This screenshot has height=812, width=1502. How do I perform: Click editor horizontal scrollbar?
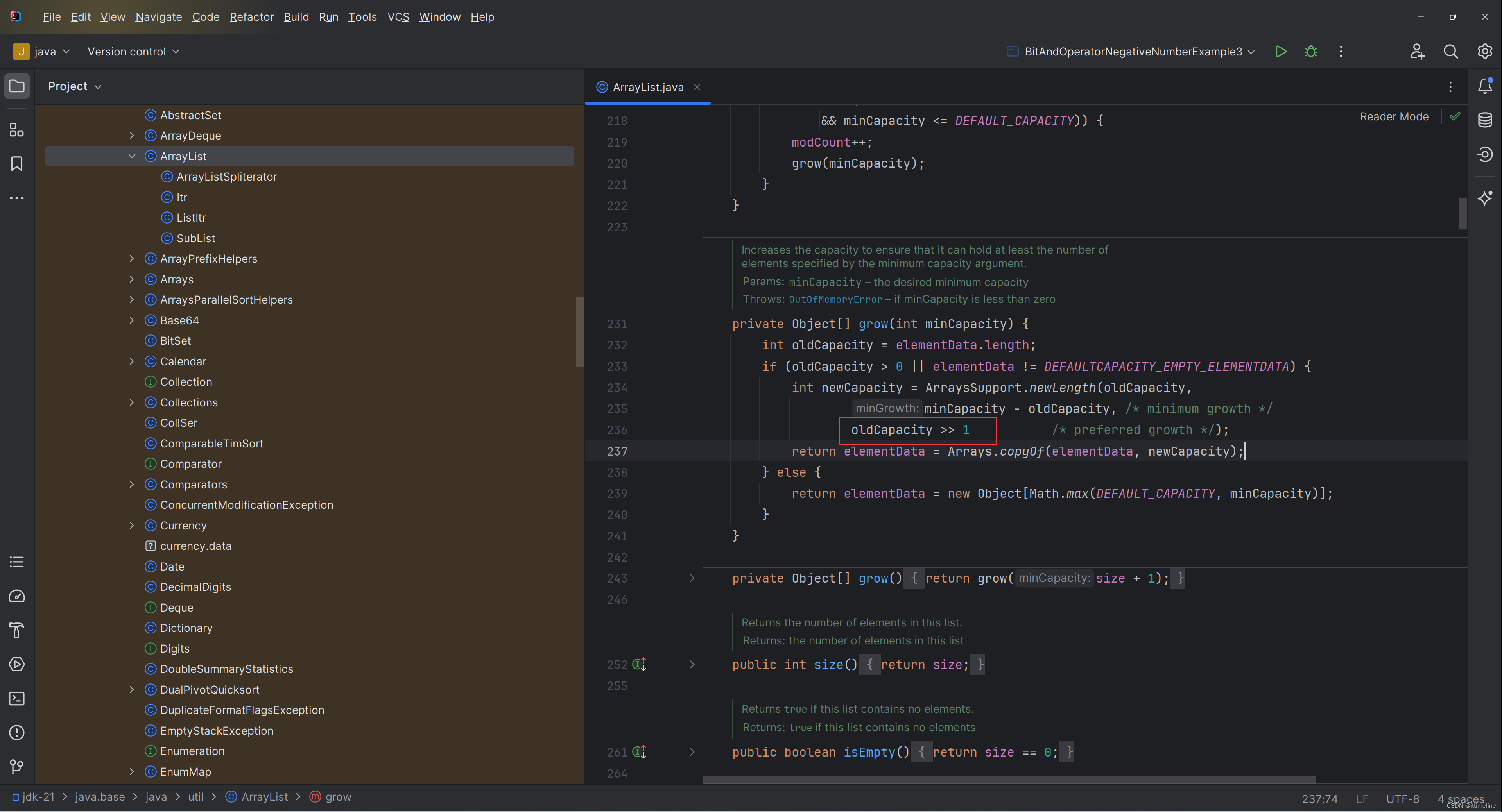click(1009, 779)
